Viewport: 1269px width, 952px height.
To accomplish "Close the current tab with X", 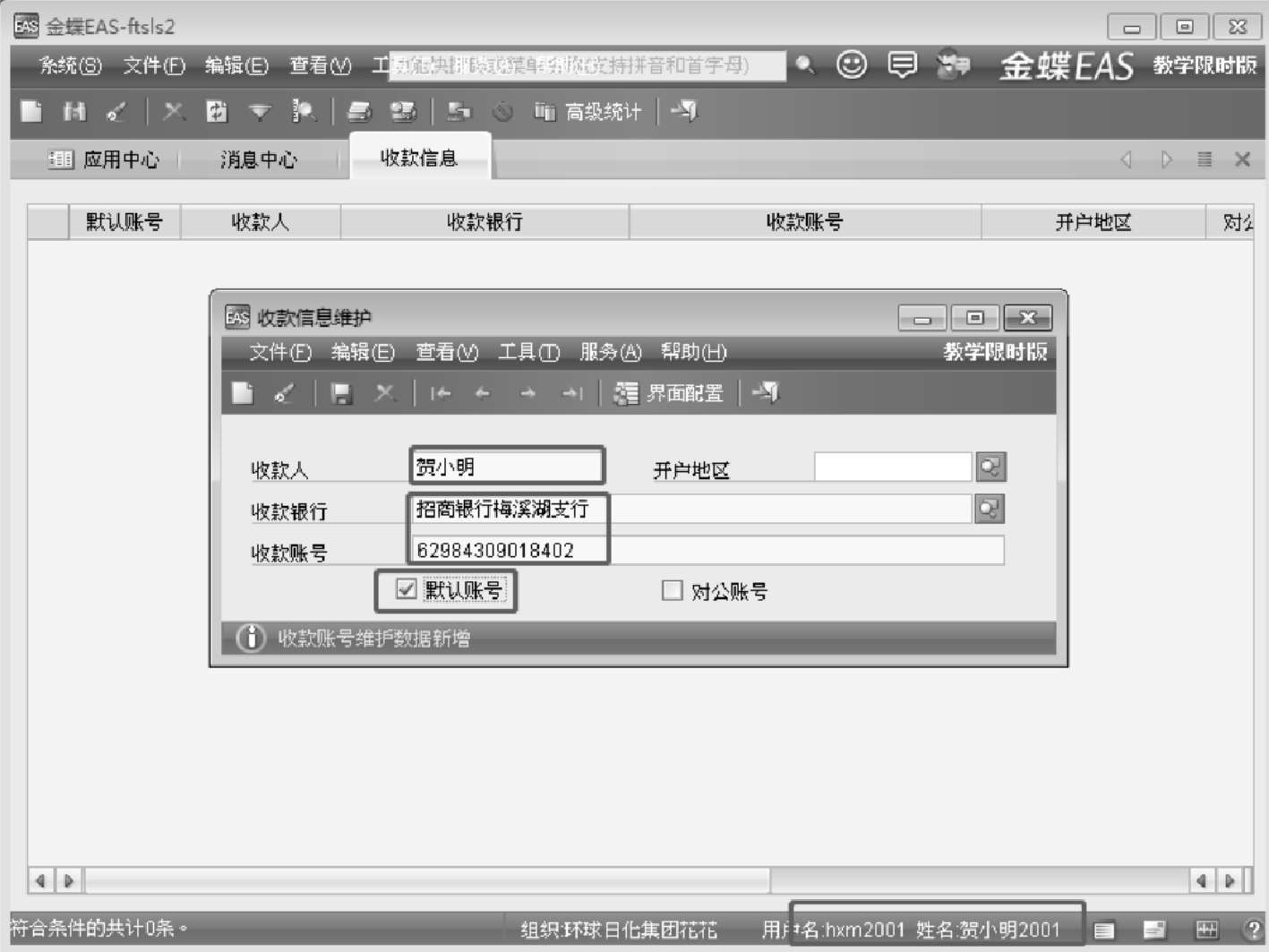I will pos(1242,159).
